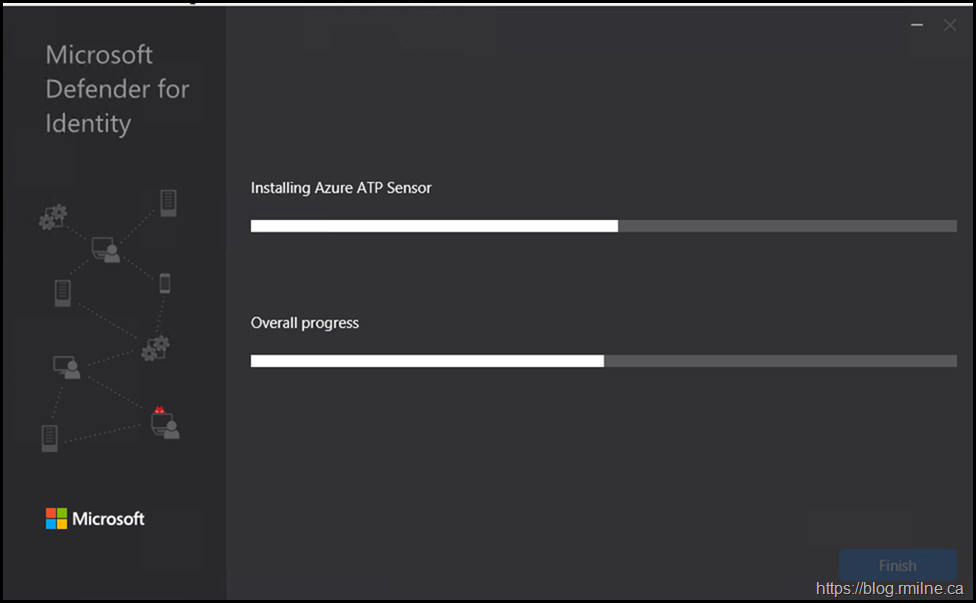Click the user computer icon on the left
This screenshot has width=976, height=603.
point(66,367)
